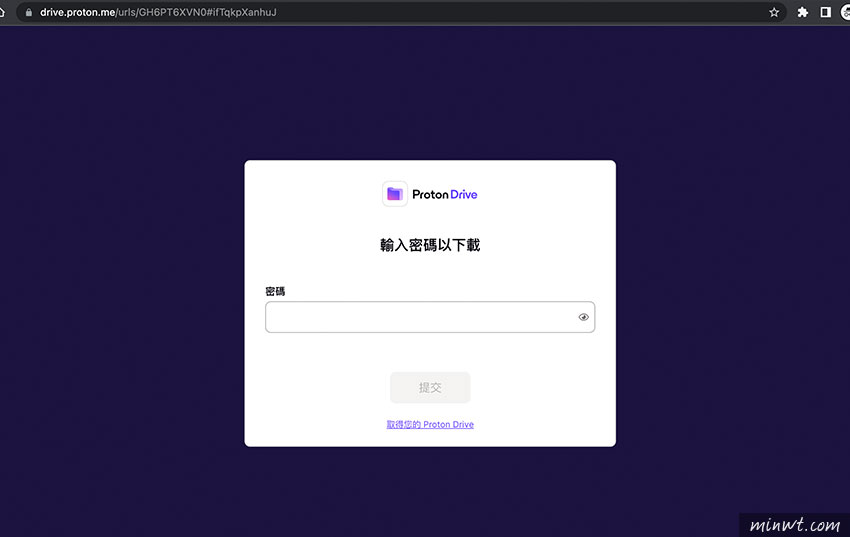The height and width of the screenshot is (537, 850).
Task: Click the 密碼 password input field
Action: tap(420, 317)
